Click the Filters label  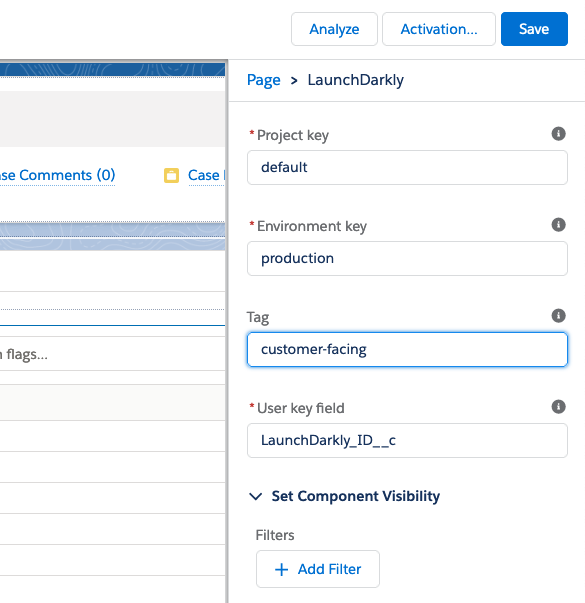click(x=275, y=535)
